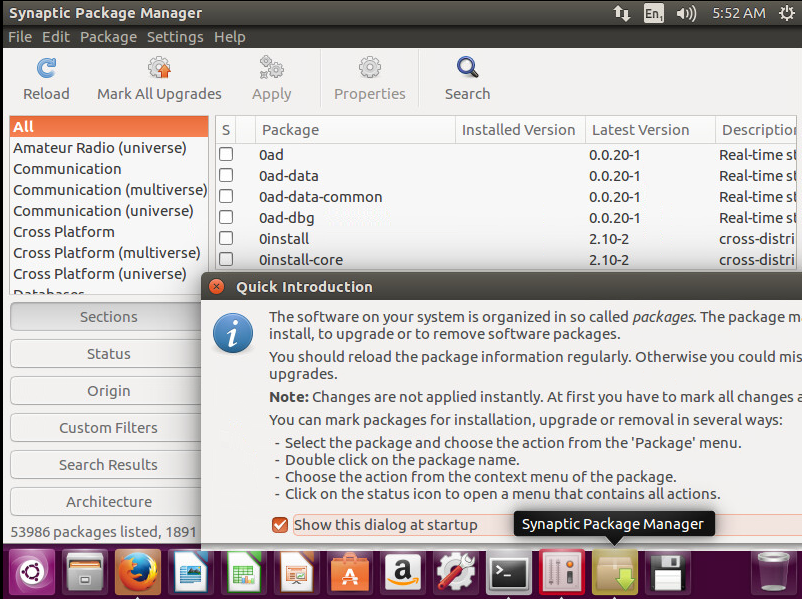
Task: Sort by the Description column header
Action: (758, 130)
